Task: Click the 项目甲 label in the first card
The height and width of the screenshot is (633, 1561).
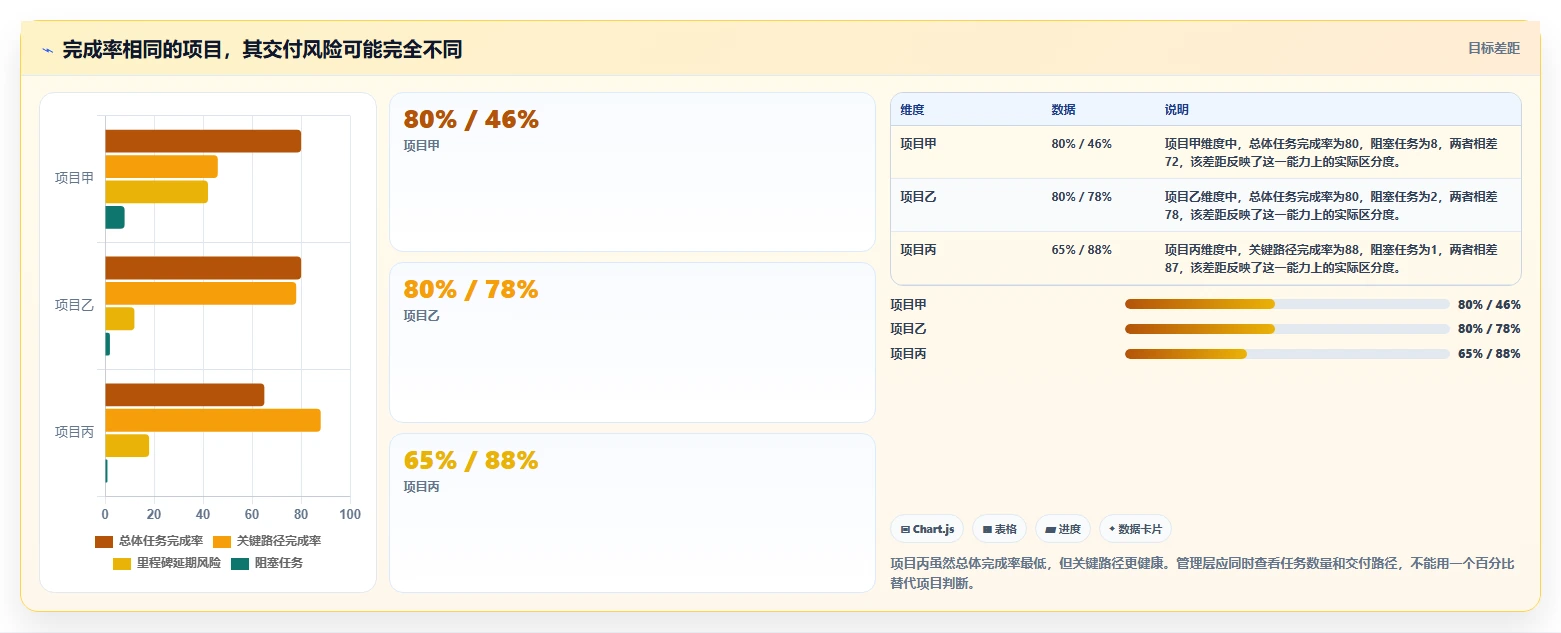Action: pos(421,146)
